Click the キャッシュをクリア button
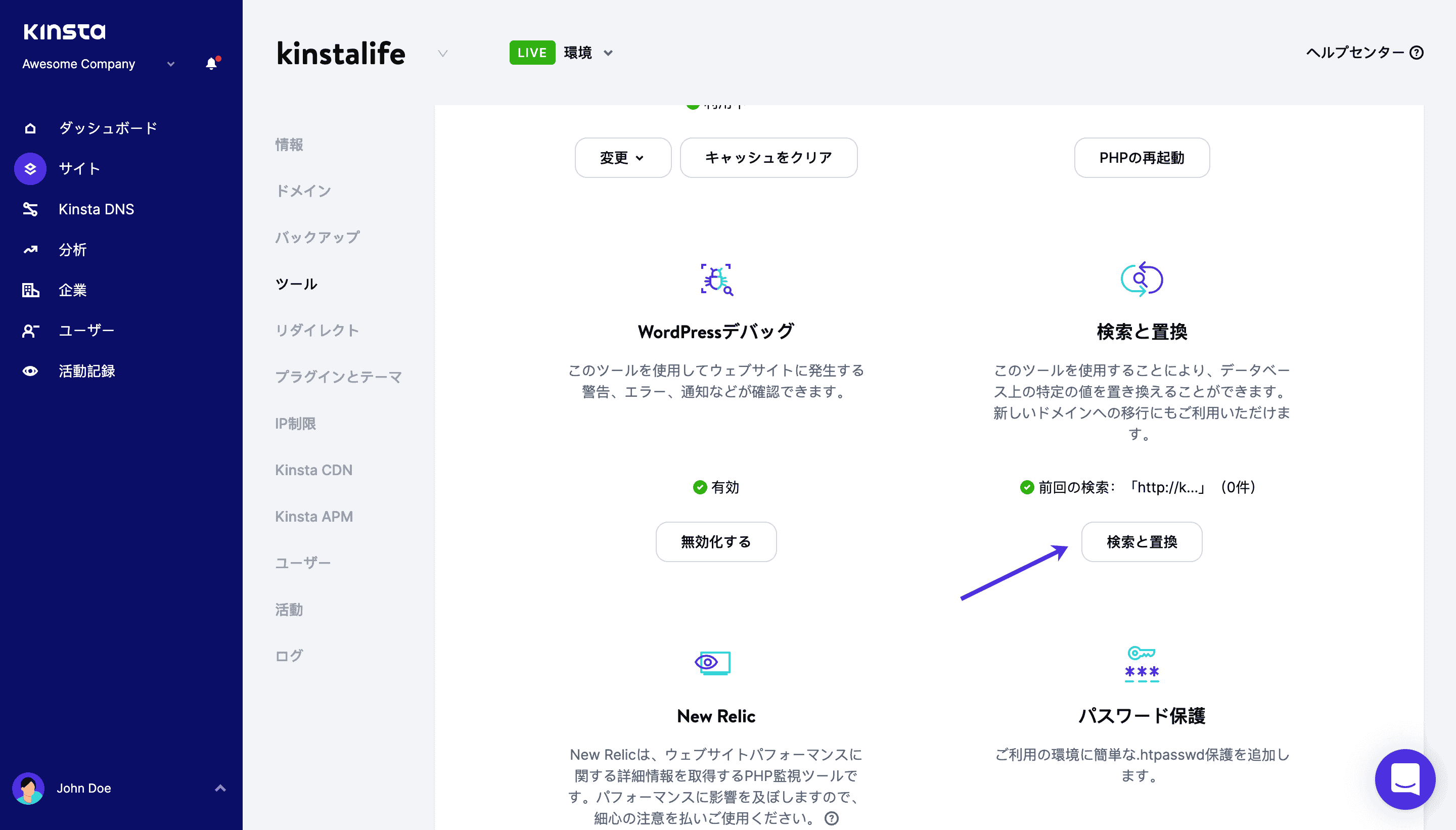This screenshot has width=1456, height=830. (x=769, y=157)
